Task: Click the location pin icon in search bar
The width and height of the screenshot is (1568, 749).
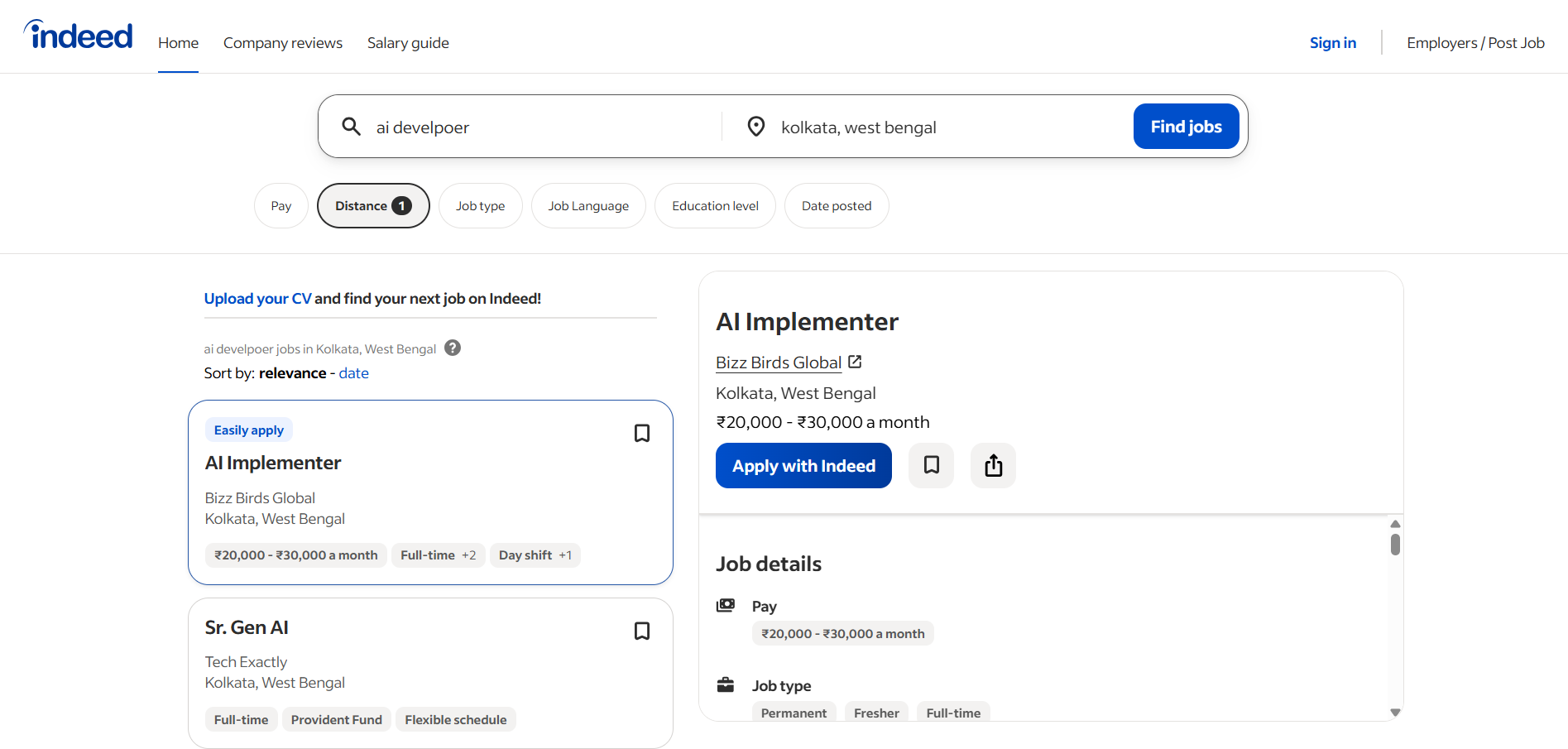Action: 755,126
